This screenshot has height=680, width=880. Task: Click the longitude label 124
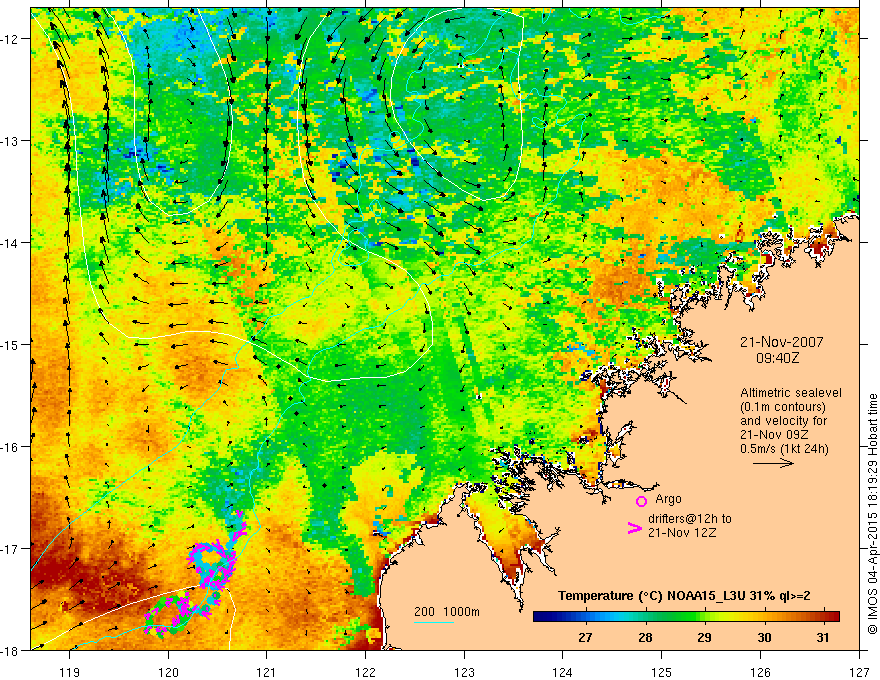tap(562, 672)
